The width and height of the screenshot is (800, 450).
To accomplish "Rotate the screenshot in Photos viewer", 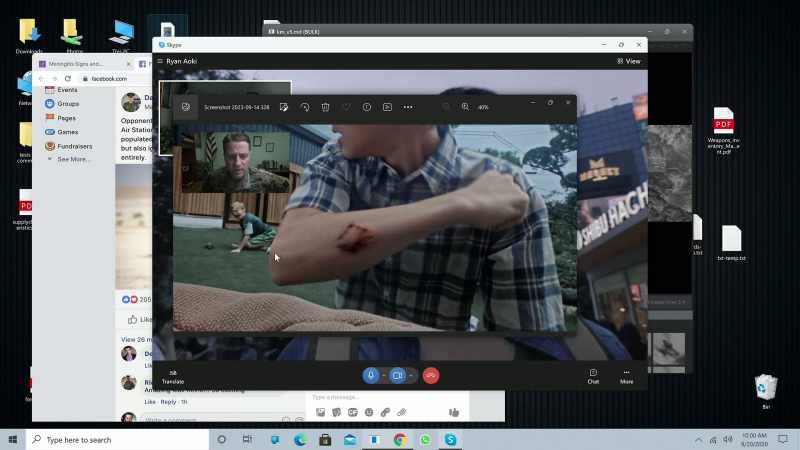I will click(x=305, y=107).
